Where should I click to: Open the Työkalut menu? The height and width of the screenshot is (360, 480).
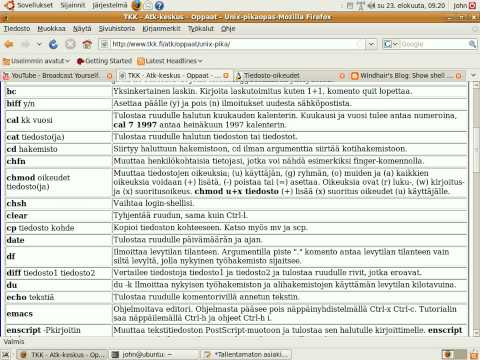tap(201, 29)
